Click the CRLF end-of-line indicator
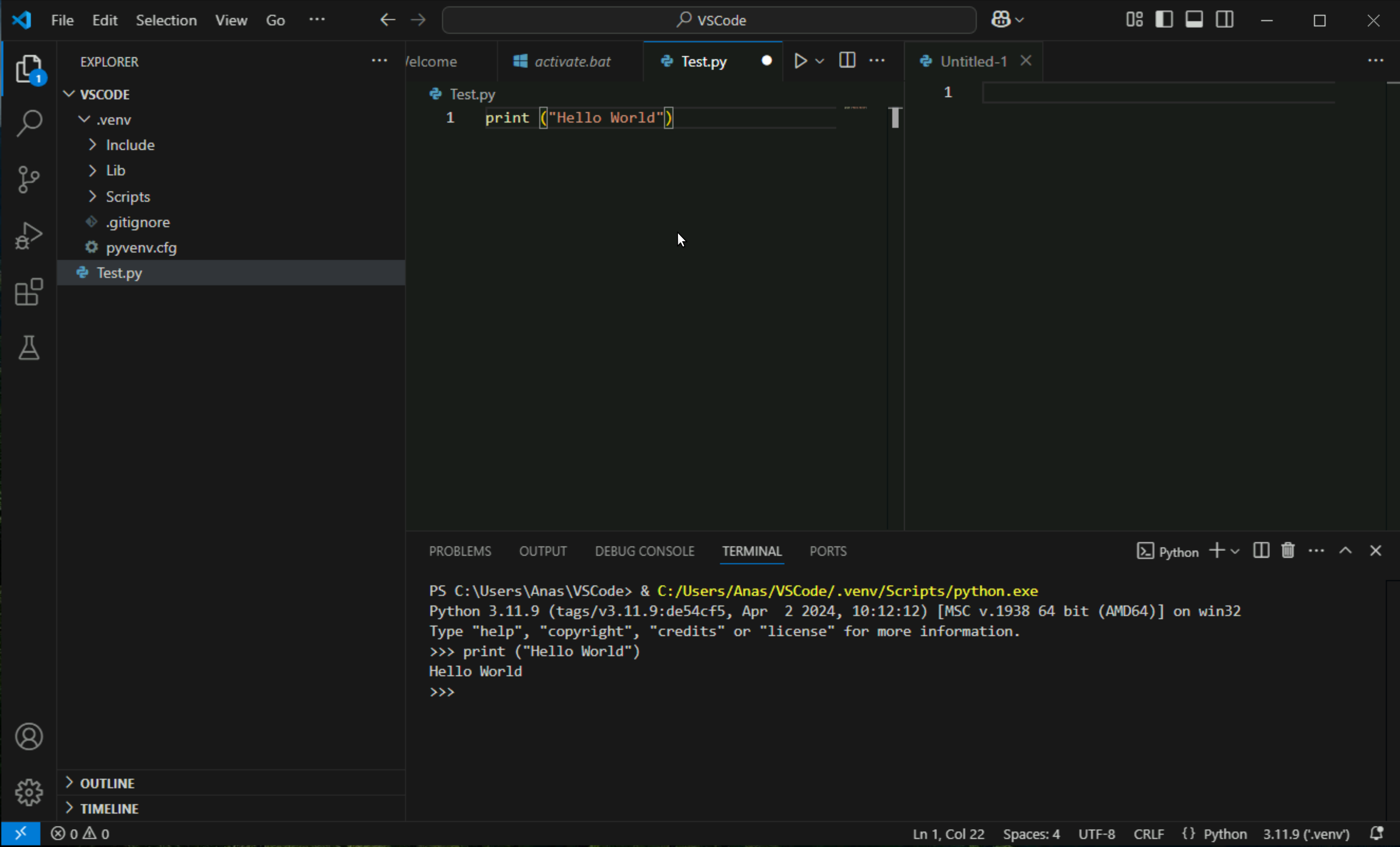This screenshot has width=1400, height=847. click(1148, 834)
